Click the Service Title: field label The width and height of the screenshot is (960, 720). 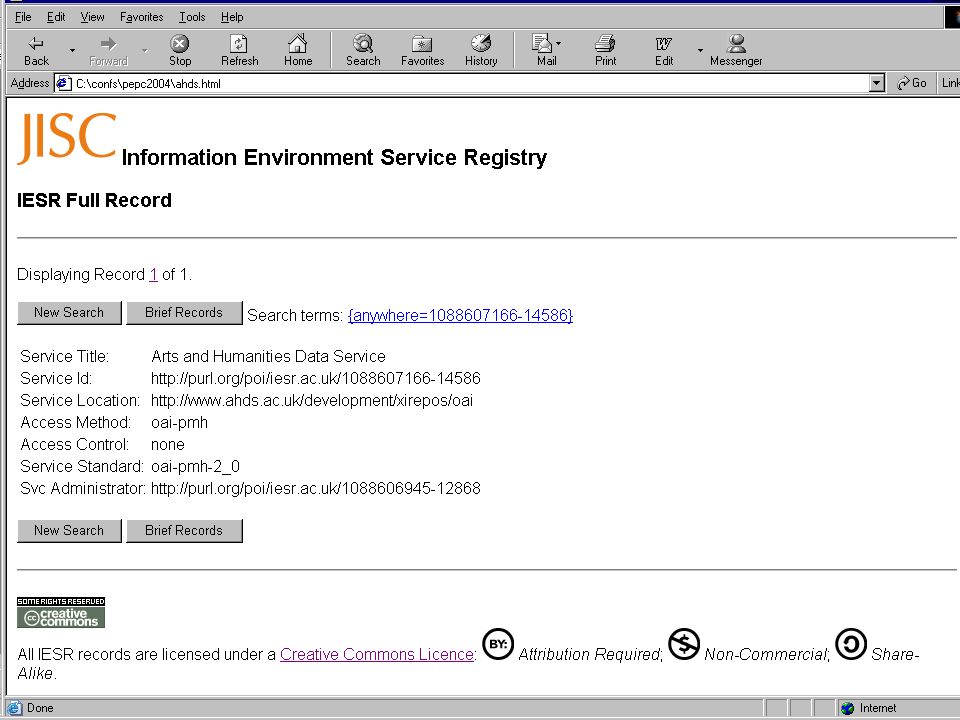tap(64, 356)
